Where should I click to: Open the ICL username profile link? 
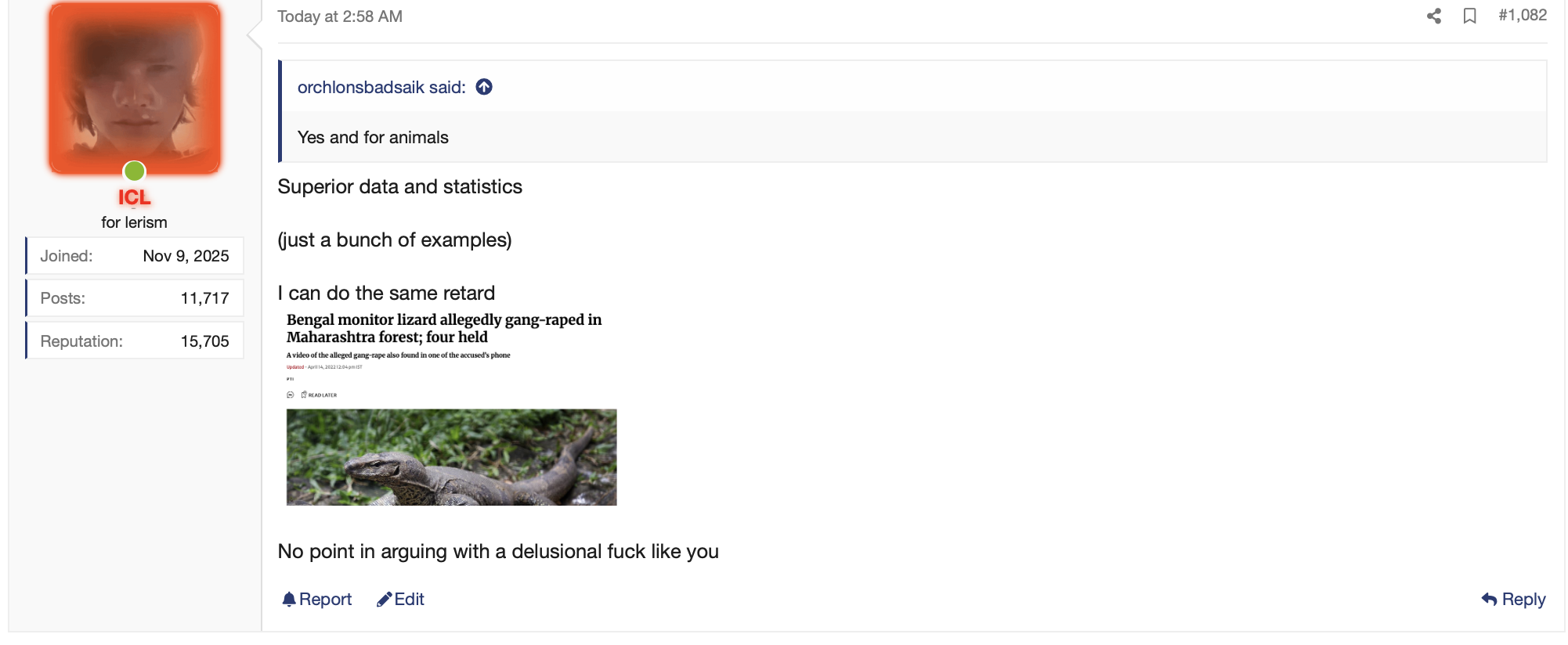pyautogui.click(x=134, y=197)
